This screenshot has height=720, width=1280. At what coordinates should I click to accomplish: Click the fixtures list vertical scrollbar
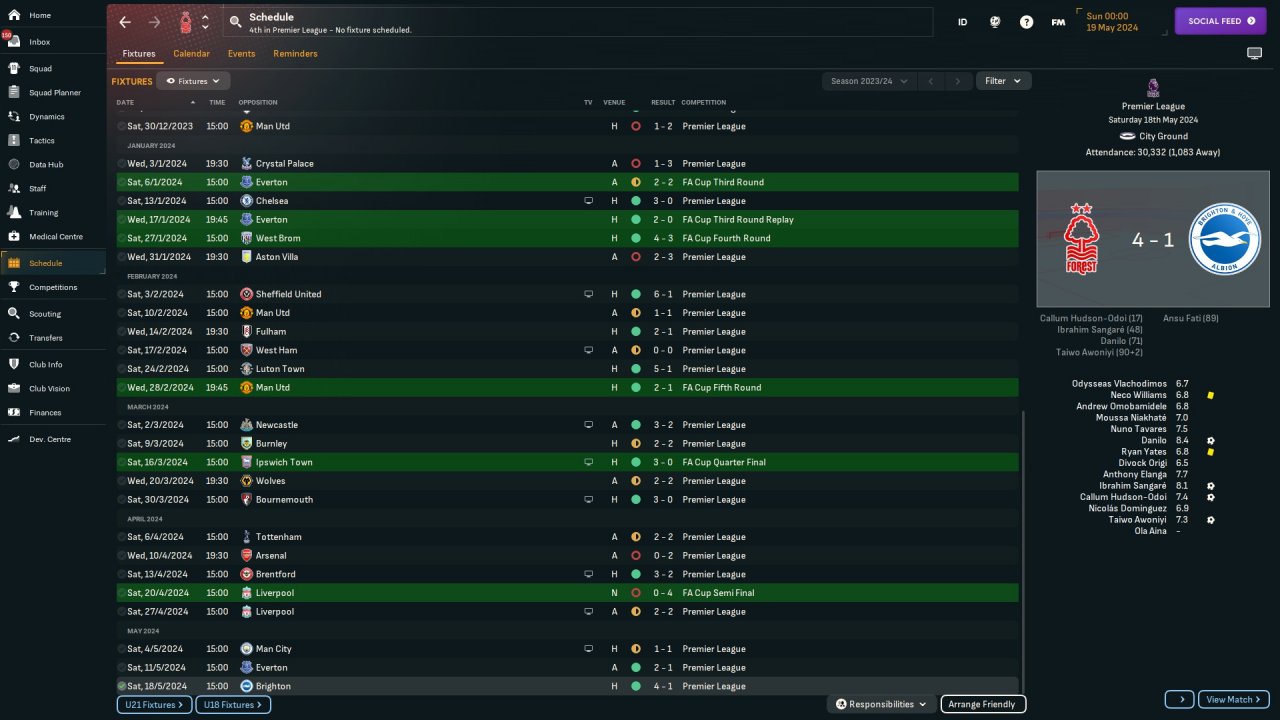pyautogui.click(x=1022, y=550)
